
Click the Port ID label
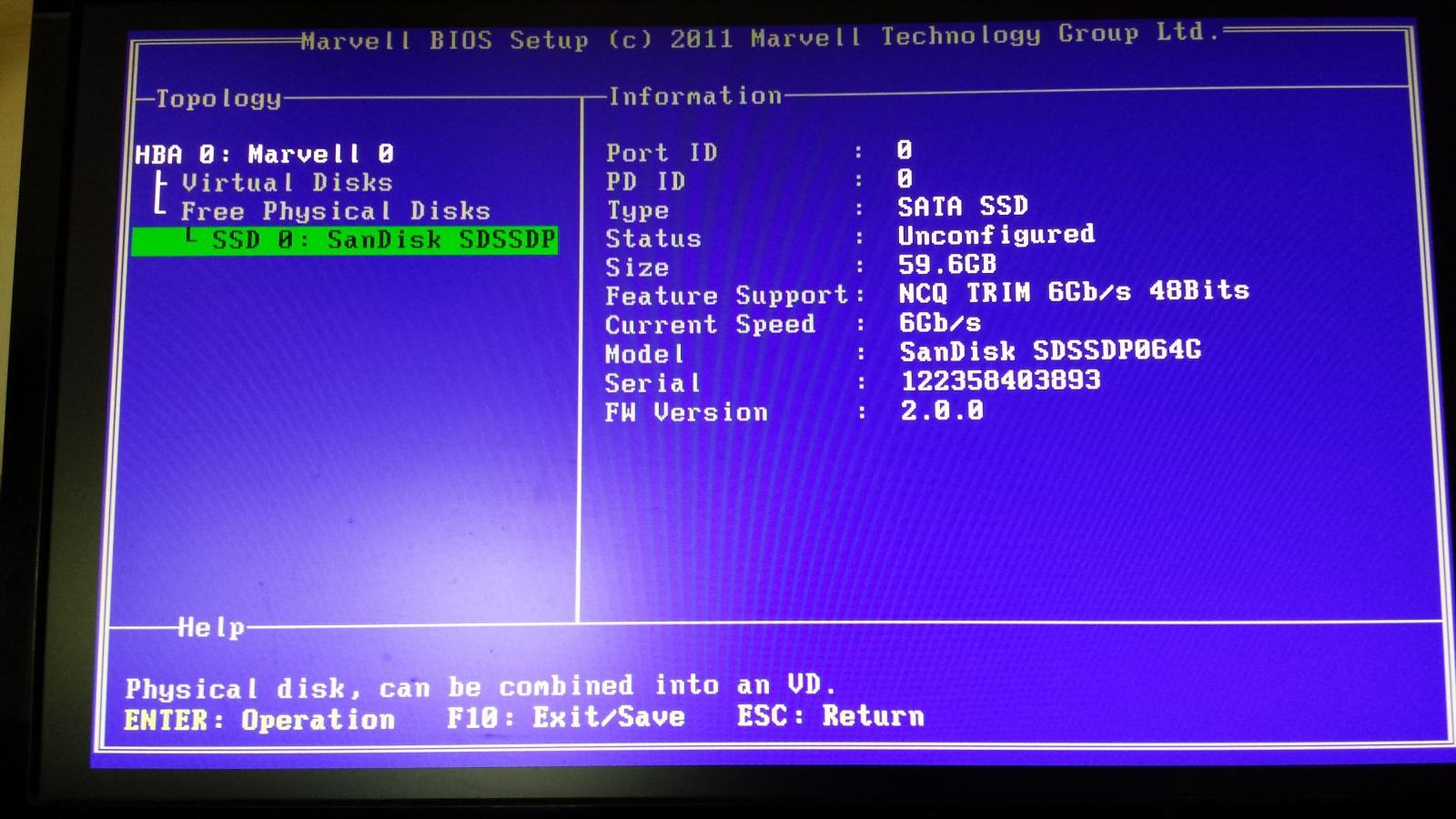[x=662, y=153]
